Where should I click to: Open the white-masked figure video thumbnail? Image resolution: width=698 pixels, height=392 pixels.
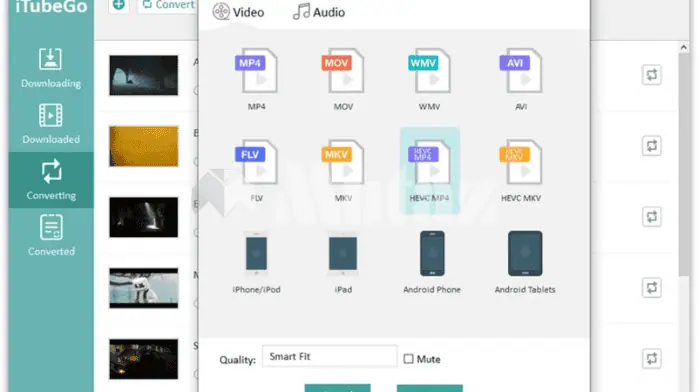point(144,288)
